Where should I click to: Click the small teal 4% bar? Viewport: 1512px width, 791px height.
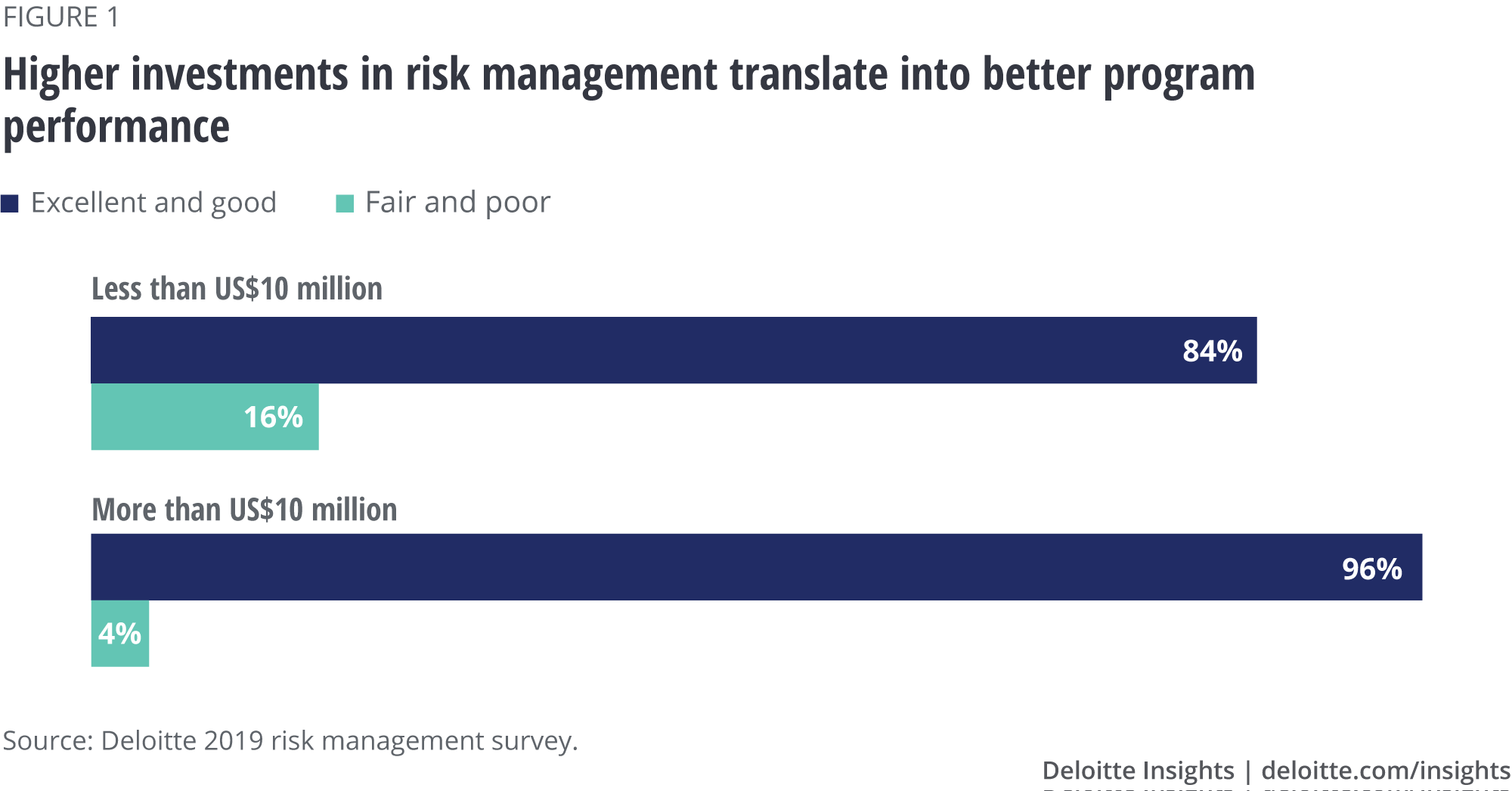(x=120, y=634)
